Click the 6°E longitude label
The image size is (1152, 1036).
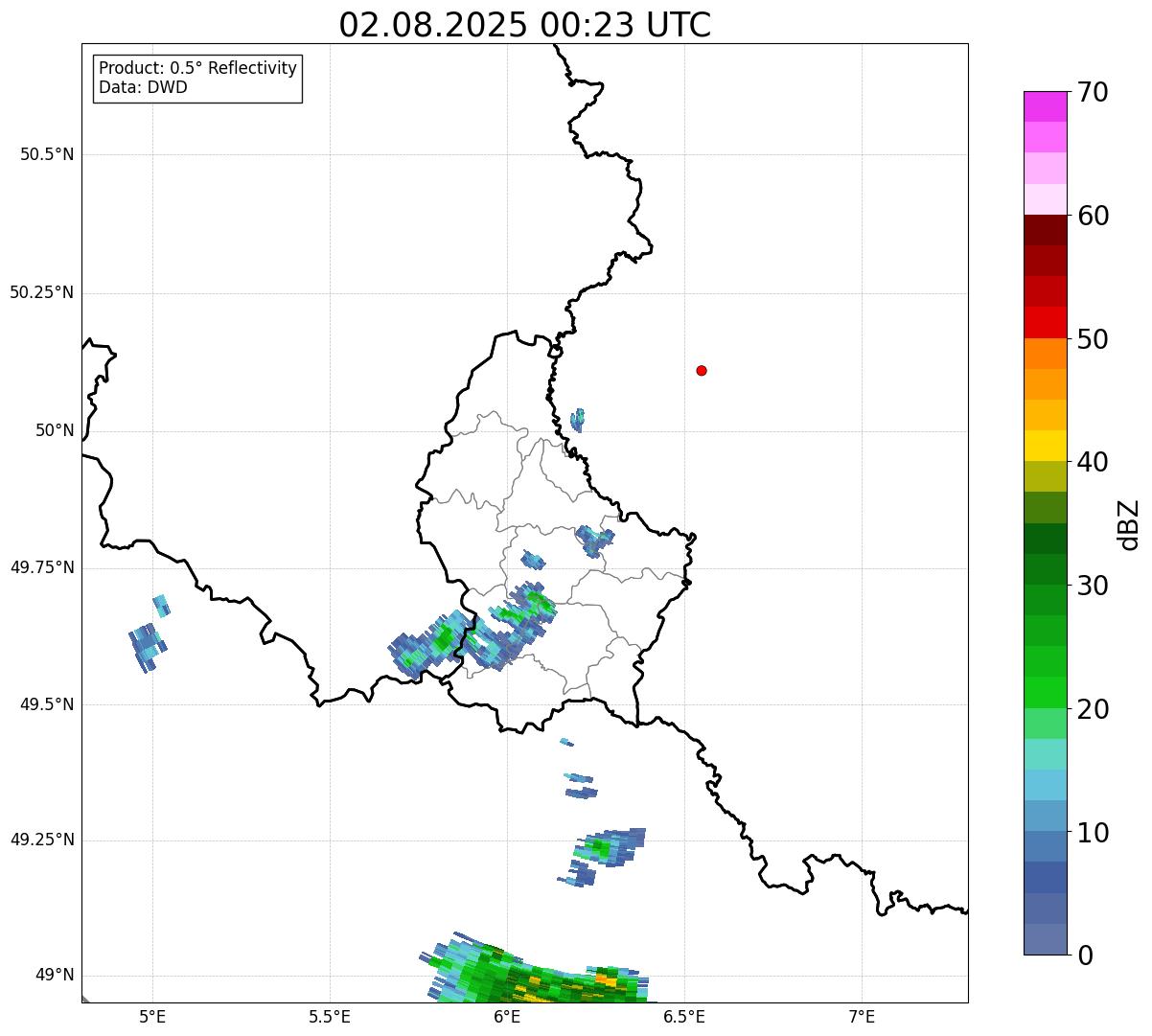coord(507,1017)
